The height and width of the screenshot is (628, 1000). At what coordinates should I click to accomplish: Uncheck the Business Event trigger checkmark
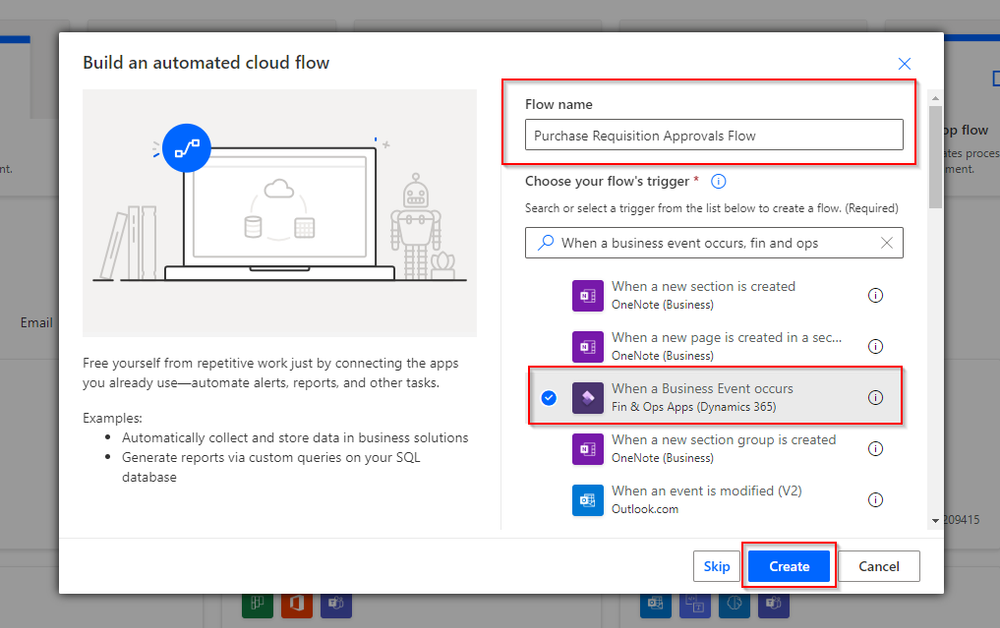(x=548, y=398)
